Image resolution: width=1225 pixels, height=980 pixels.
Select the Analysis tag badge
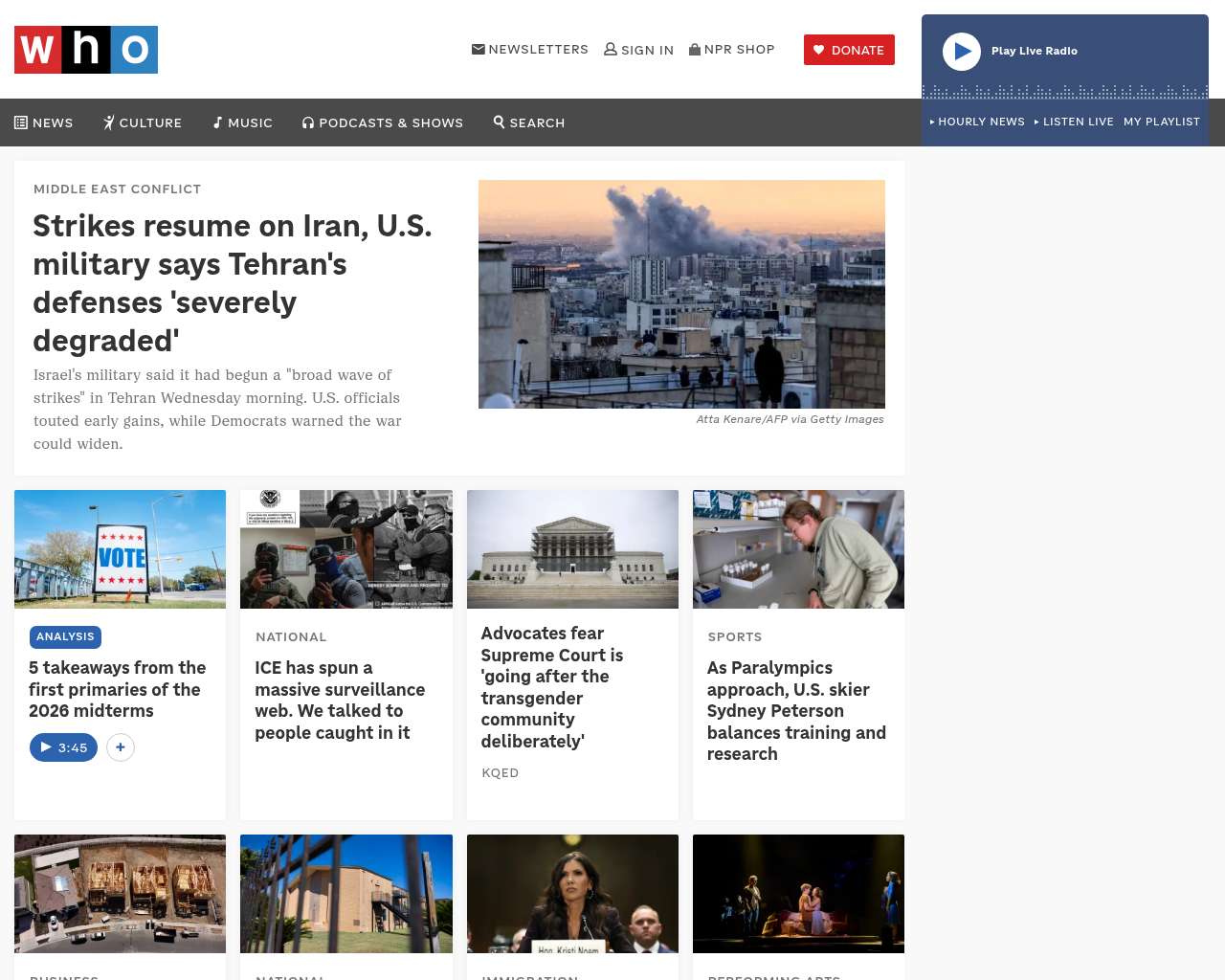coord(65,636)
